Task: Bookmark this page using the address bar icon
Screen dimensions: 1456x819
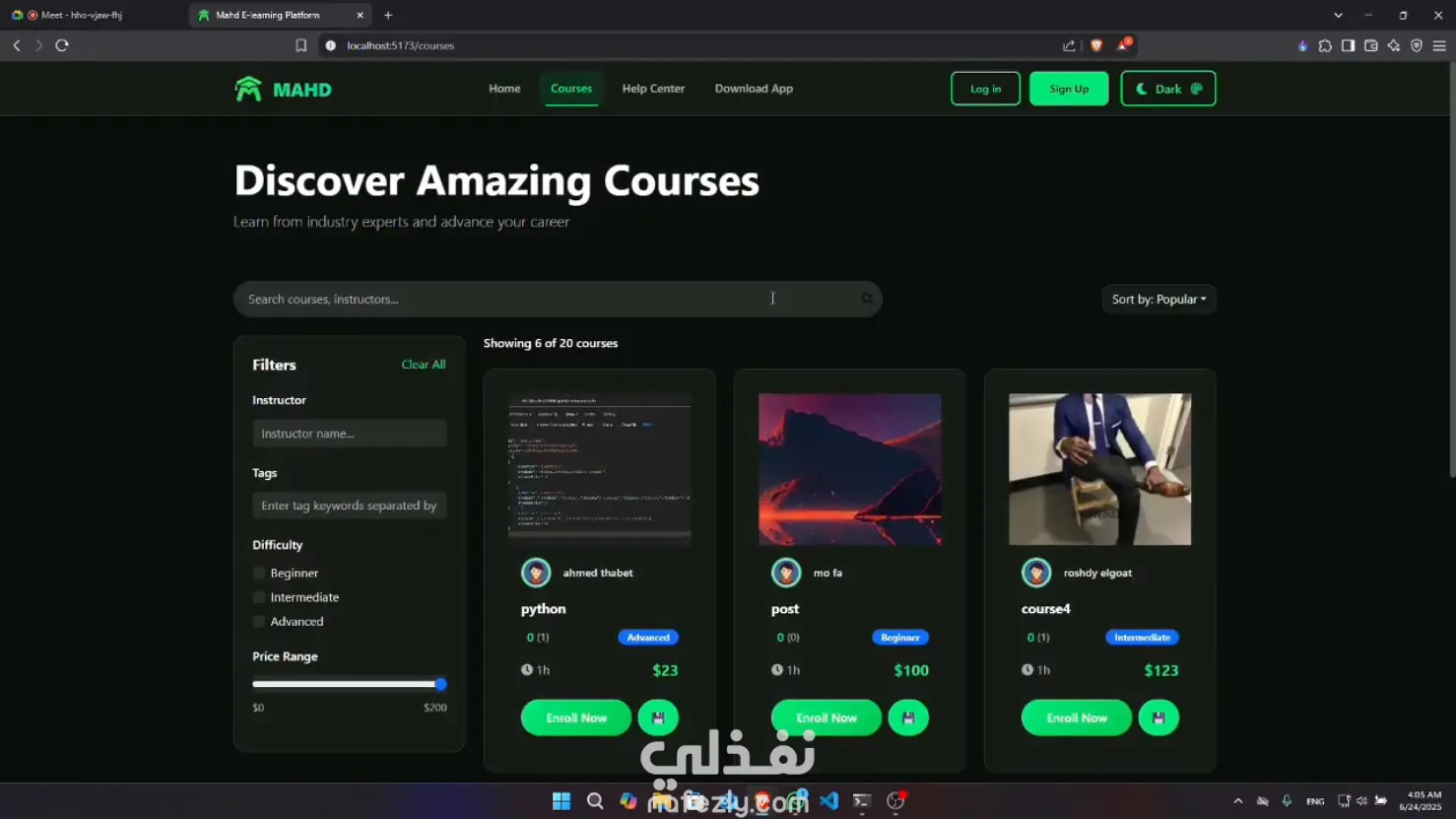Action: pos(301,45)
